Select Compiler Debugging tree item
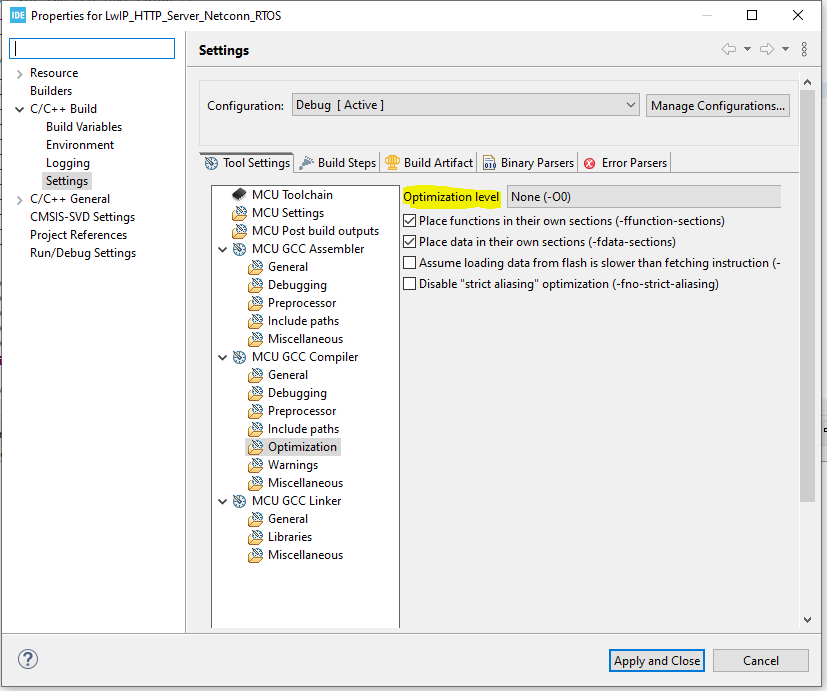827x691 pixels. (297, 393)
